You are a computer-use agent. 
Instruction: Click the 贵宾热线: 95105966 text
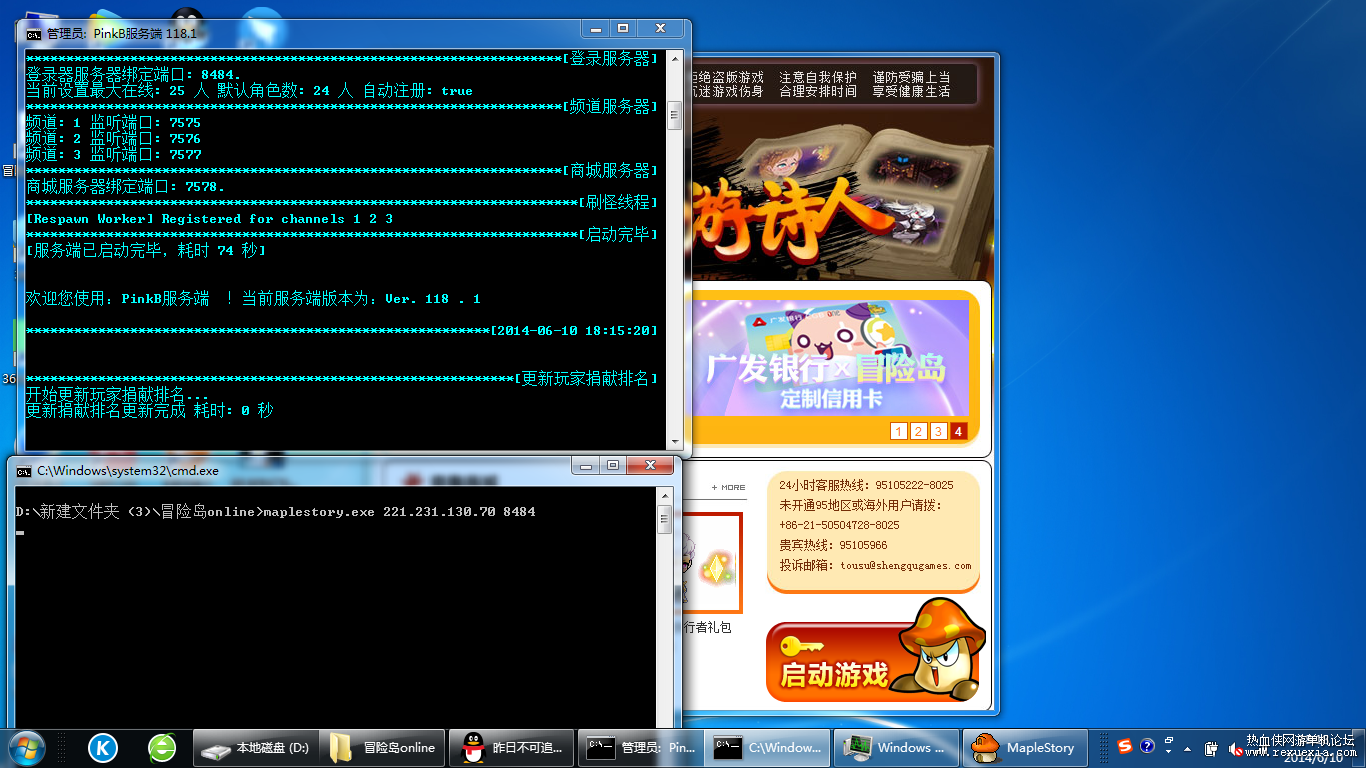tap(833, 545)
